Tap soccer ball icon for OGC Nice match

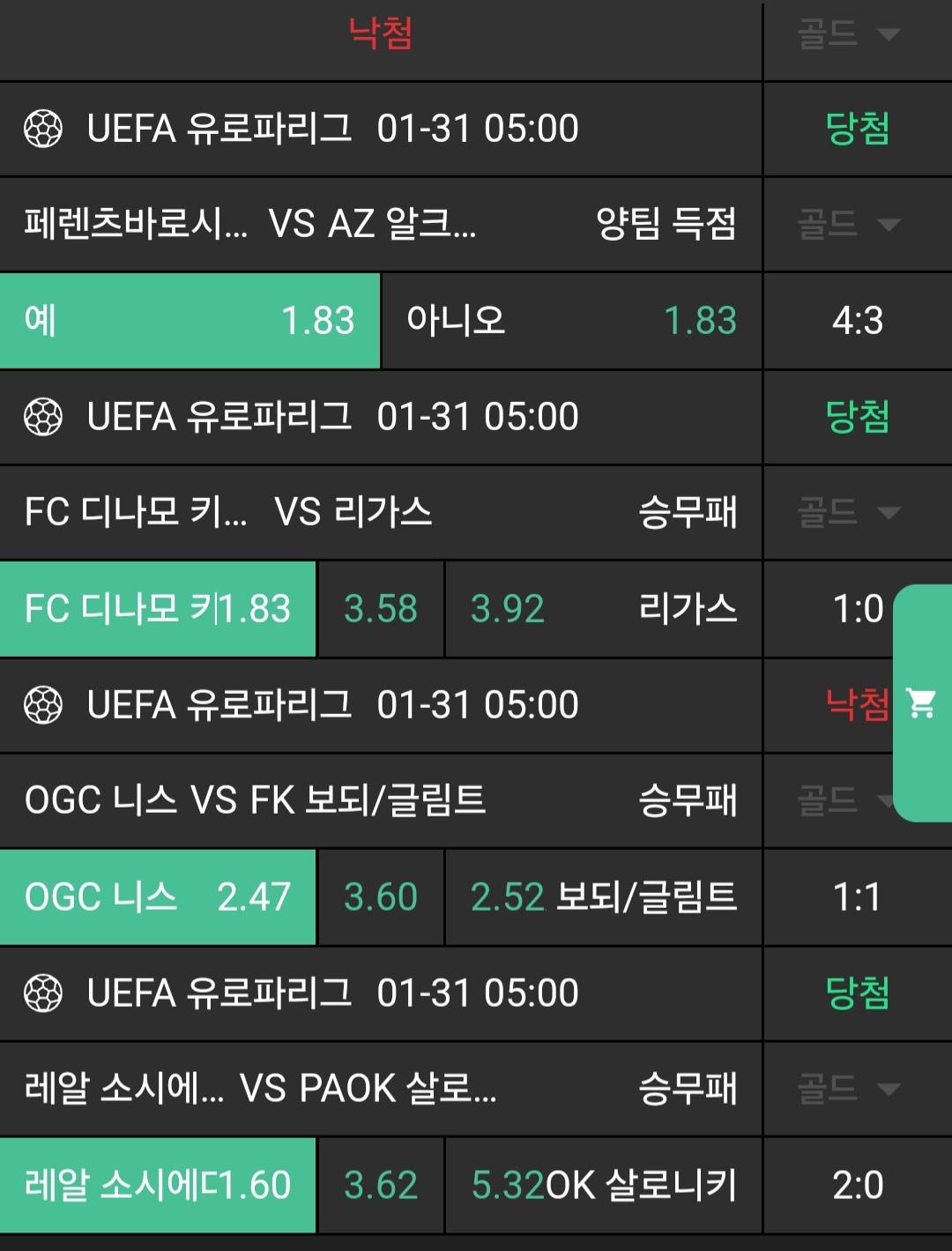[x=43, y=705]
